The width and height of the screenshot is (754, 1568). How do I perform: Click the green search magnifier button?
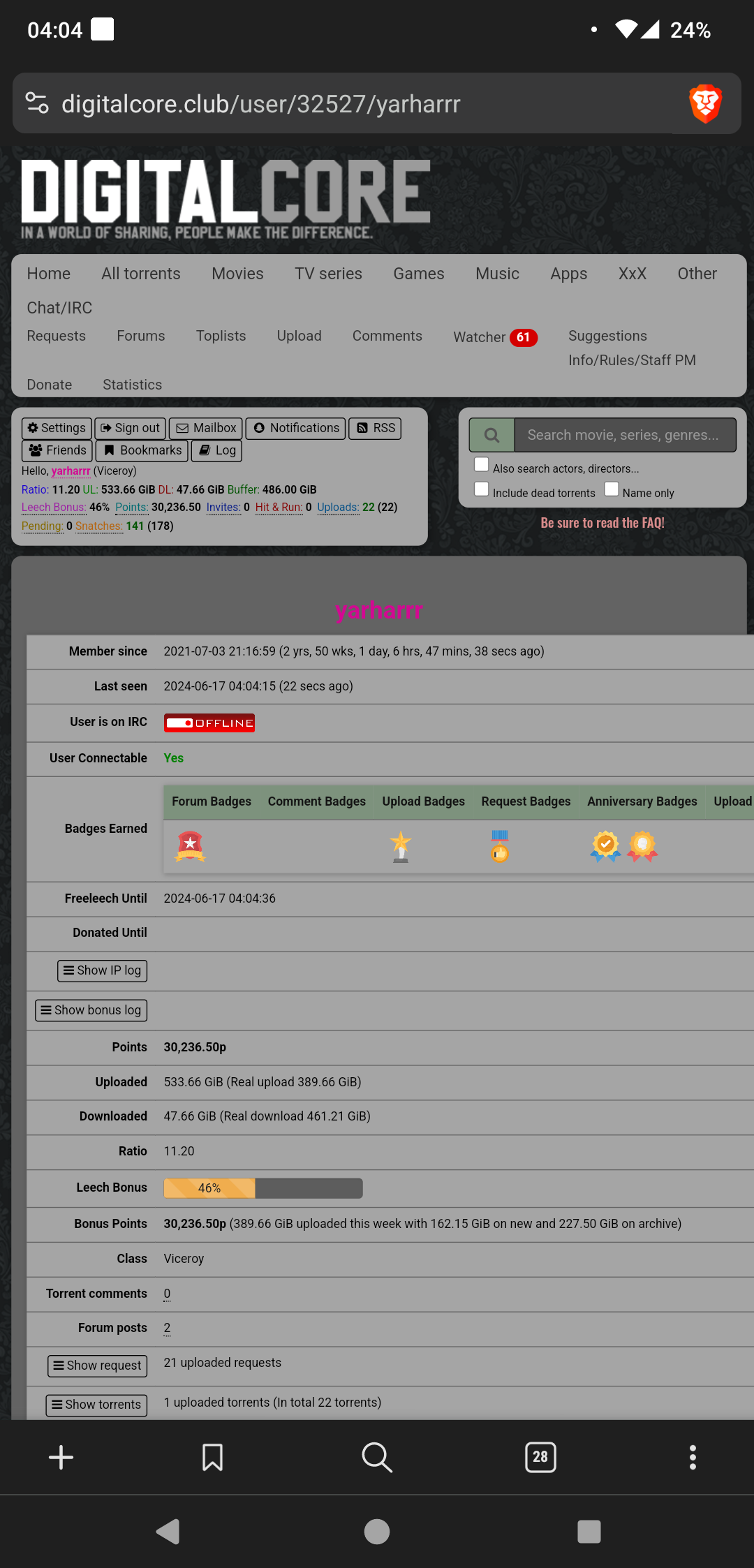click(x=492, y=435)
